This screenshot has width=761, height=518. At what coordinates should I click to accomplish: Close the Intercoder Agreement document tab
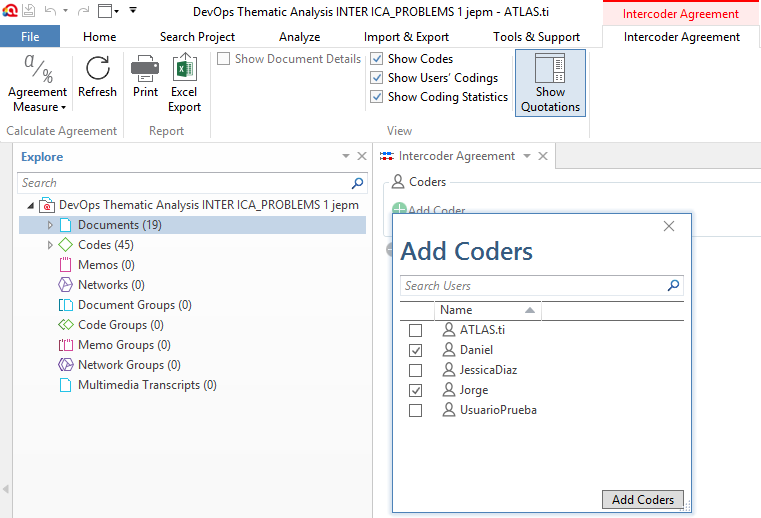tap(543, 156)
